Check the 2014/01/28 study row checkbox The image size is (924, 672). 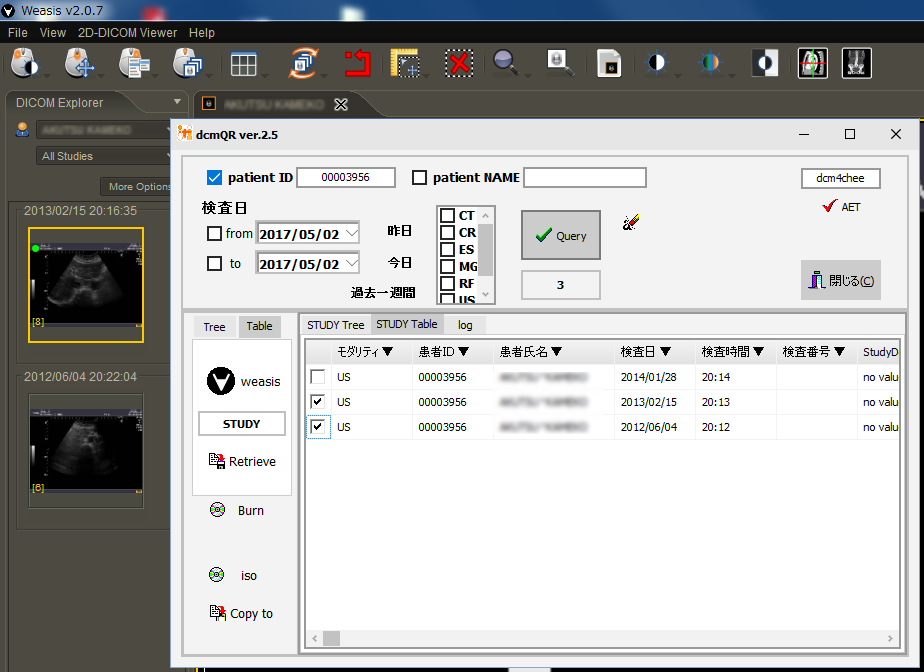pyautogui.click(x=318, y=377)
